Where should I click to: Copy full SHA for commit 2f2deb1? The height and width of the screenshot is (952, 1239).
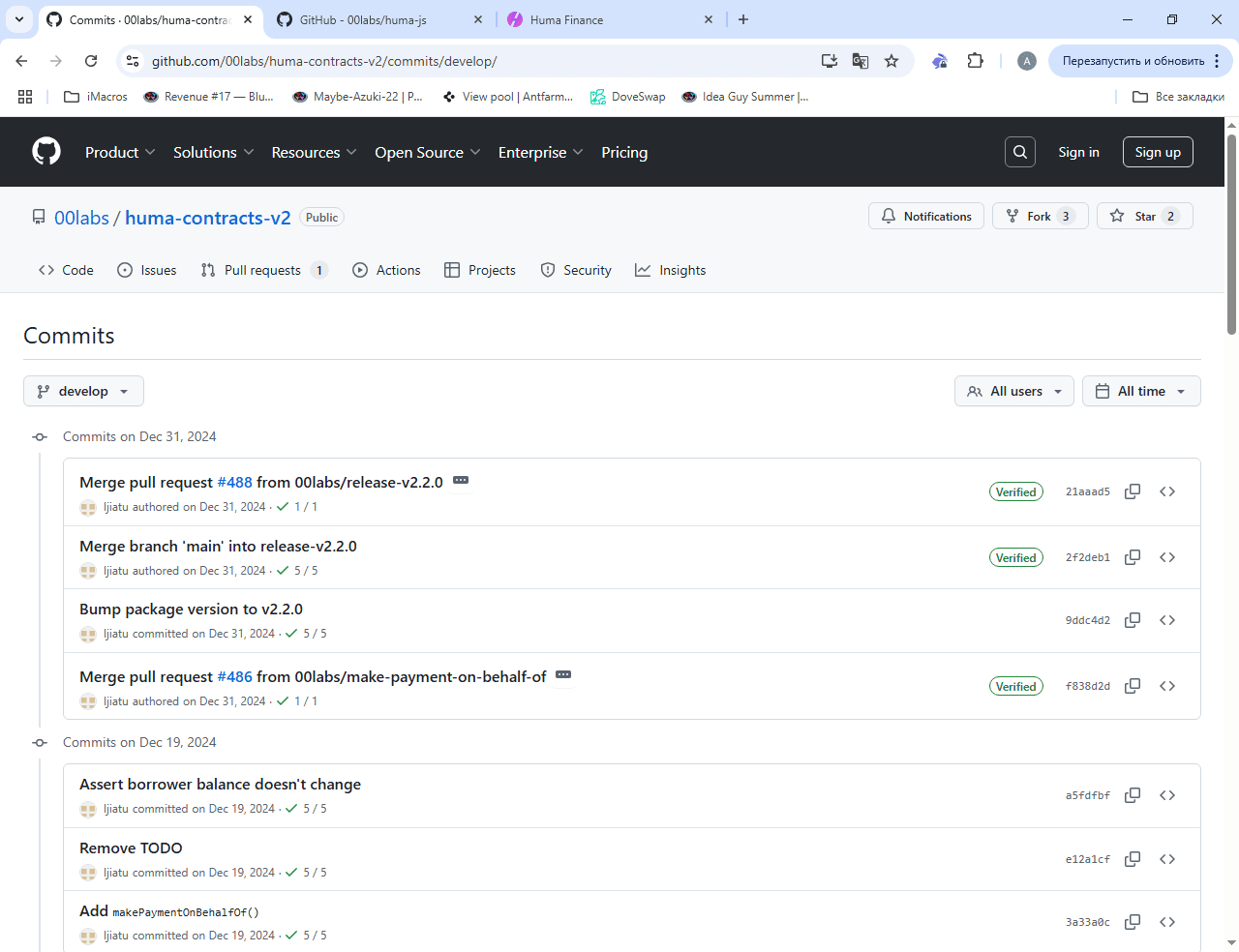1133,557
